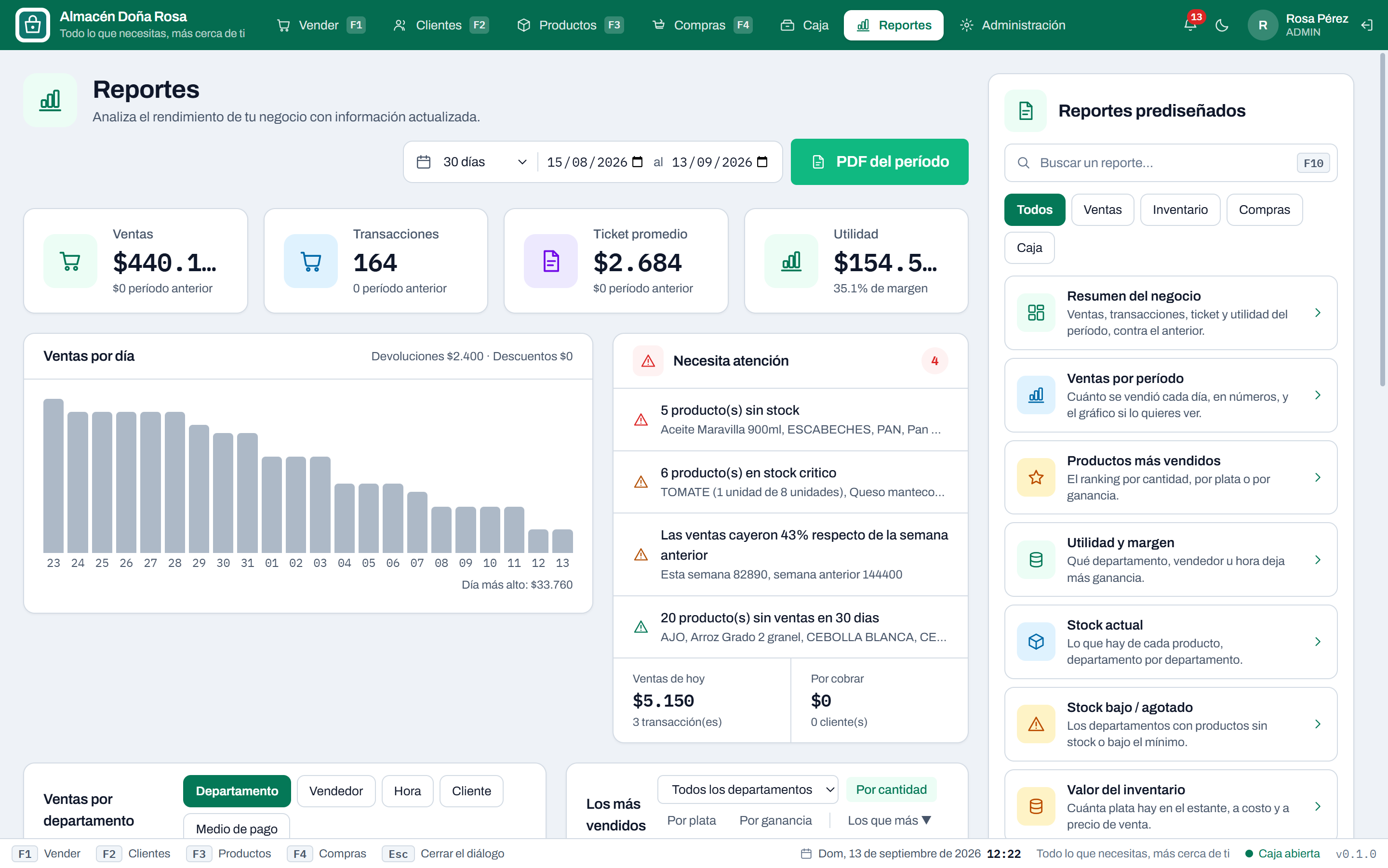Click the Resumen del negocio grid icon

coord(1036,313)
